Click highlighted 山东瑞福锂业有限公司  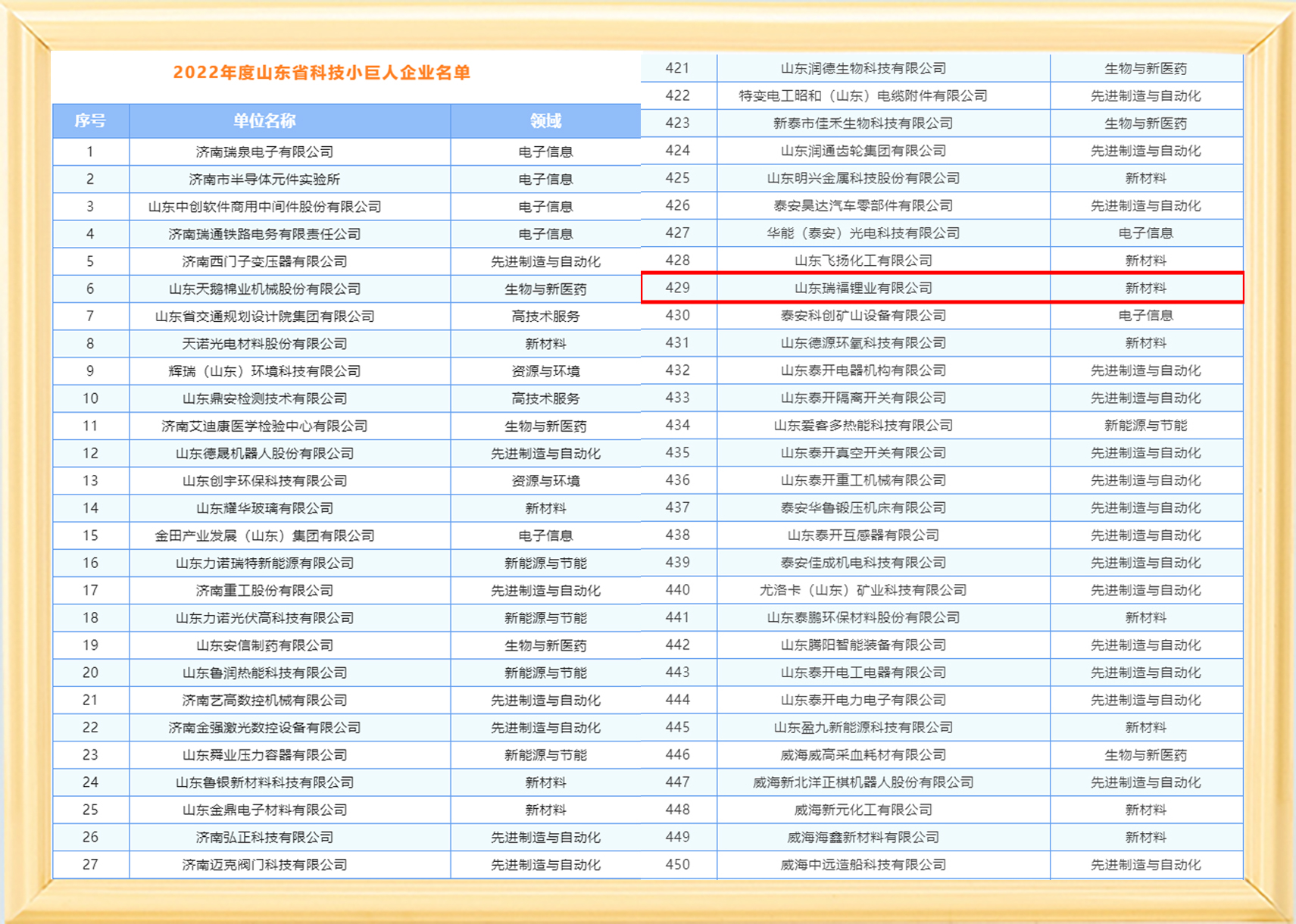(863, 288)
